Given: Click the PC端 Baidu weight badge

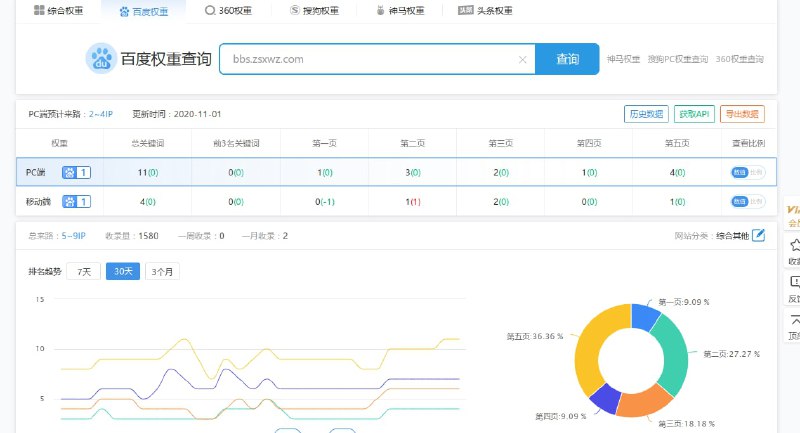Looking at the screenshot, I should [77, 172].
